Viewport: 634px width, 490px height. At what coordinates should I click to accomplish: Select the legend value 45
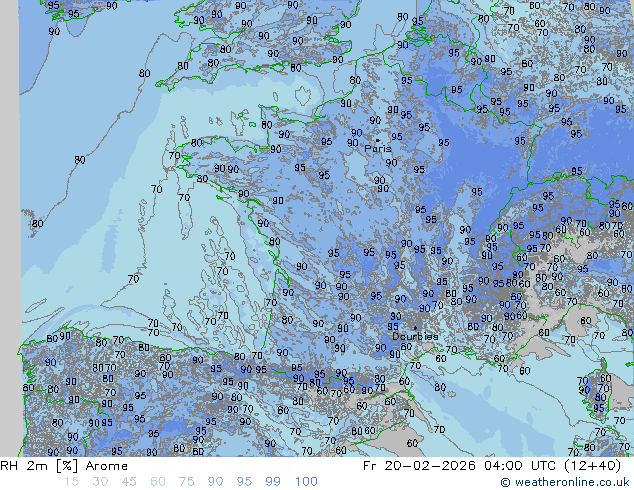pyautogui.click(x=129, y=482)
